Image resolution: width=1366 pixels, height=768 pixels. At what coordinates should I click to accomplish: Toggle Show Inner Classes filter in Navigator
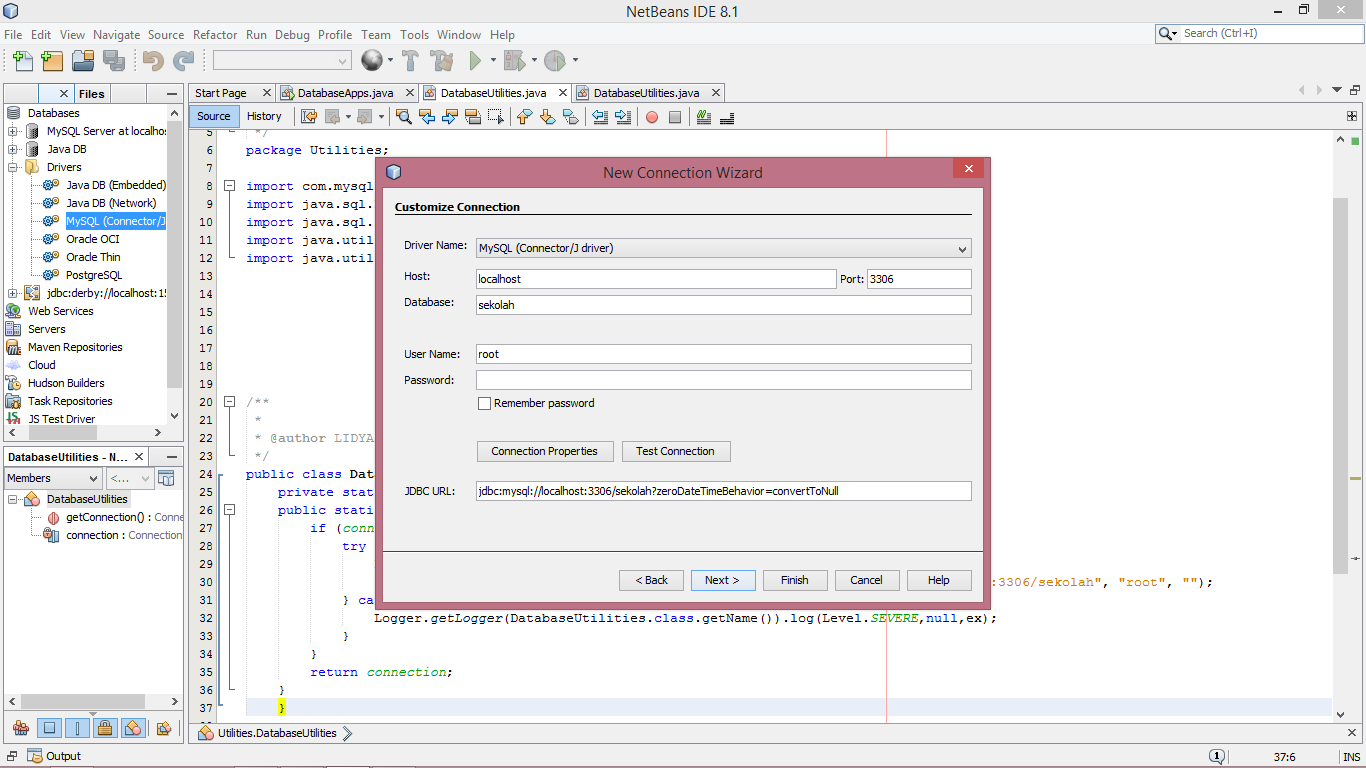pos(133,728)
